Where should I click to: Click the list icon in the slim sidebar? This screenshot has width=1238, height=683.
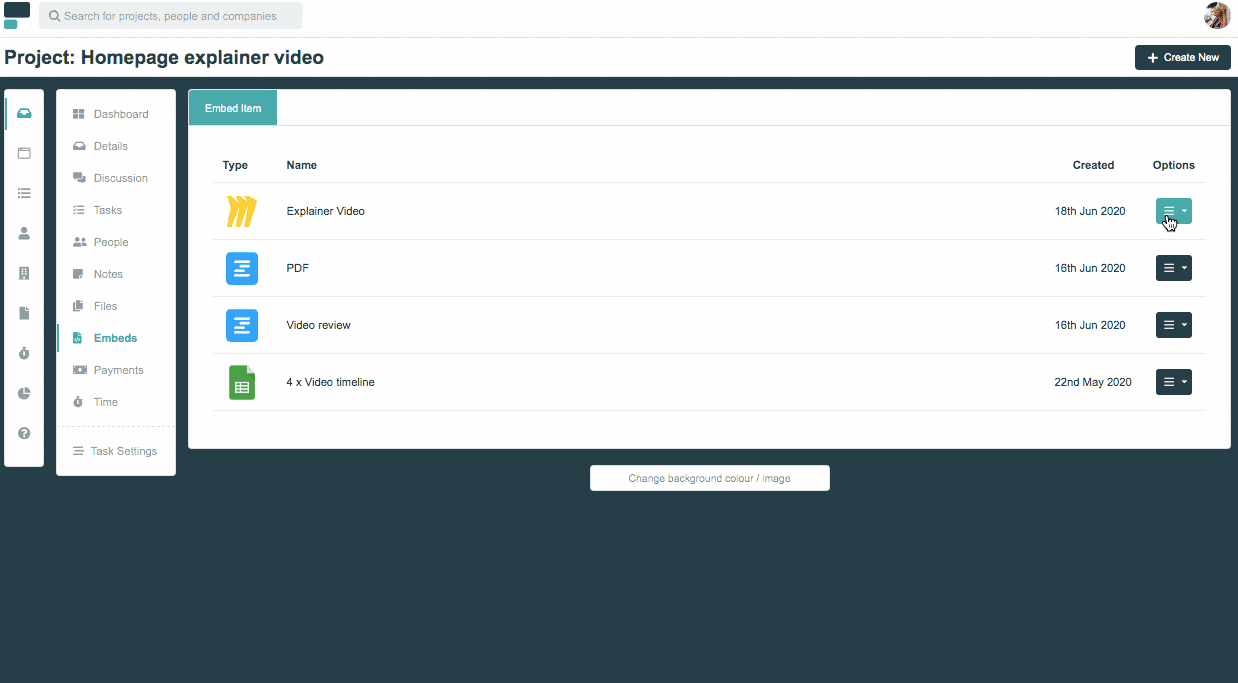coord(24,193)
